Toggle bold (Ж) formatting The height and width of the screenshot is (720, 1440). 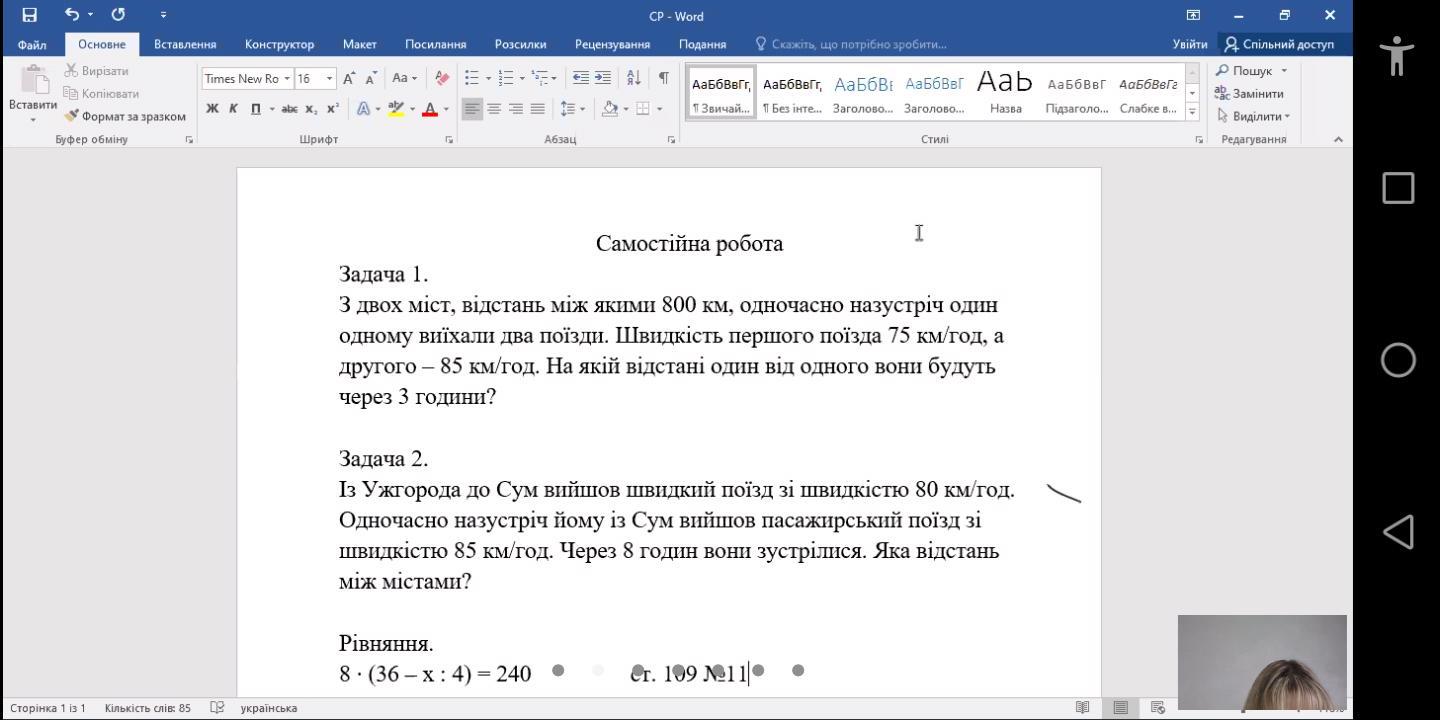tap(212, 109)
